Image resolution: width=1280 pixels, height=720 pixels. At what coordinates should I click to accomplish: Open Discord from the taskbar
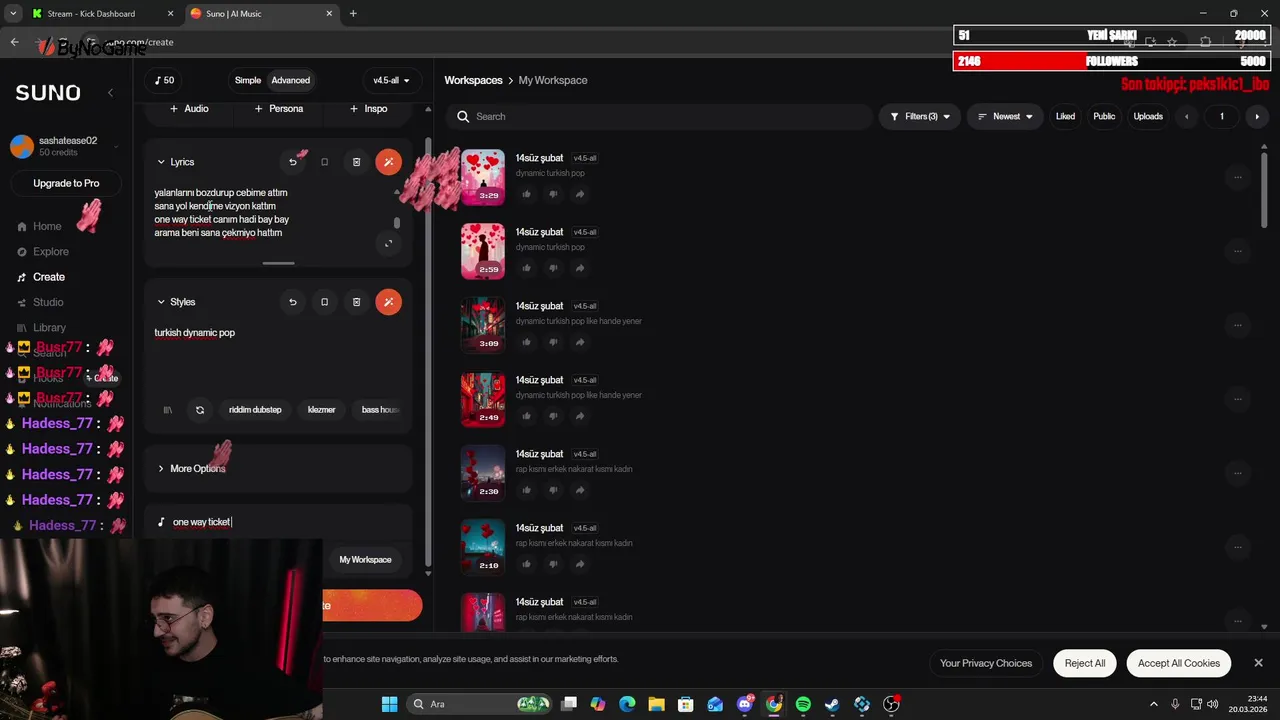coord(745,704)
